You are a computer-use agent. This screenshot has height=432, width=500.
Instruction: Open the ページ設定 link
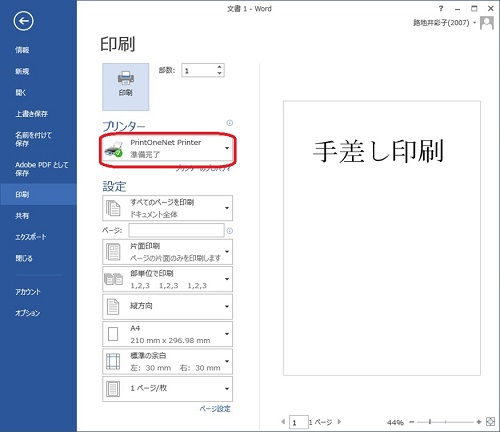215,409
